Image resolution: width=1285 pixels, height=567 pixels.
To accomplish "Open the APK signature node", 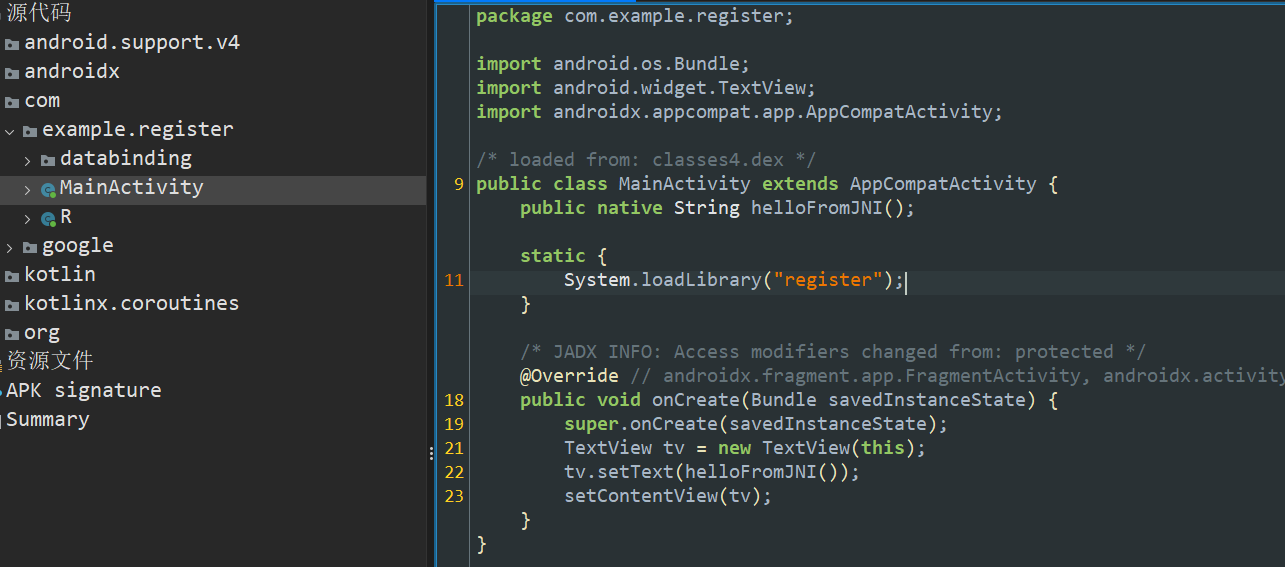I will (84, 391).
